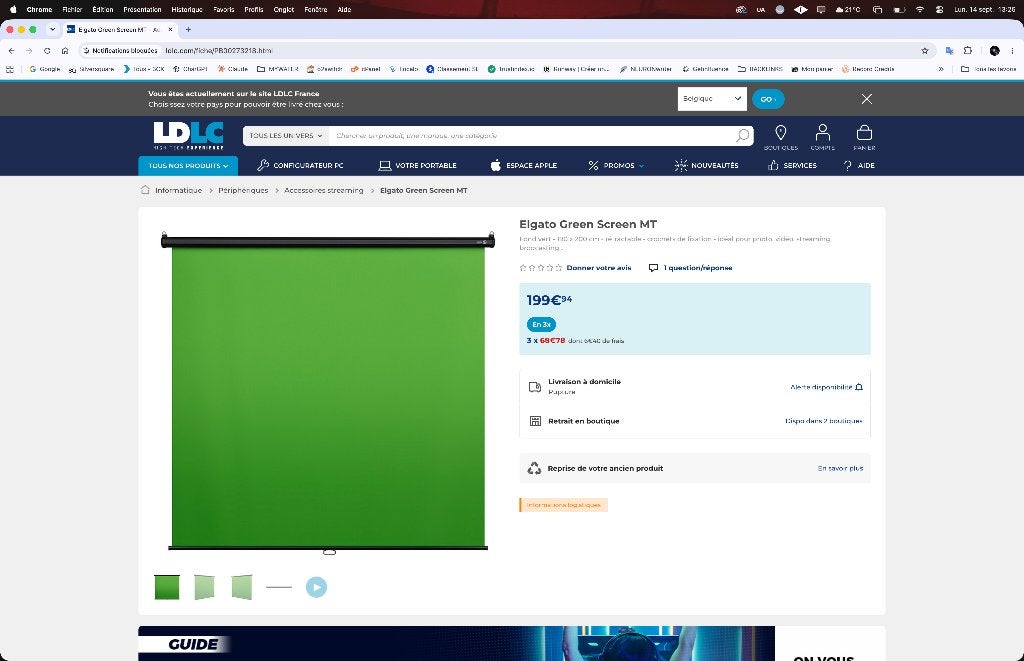Select the fourth thumbnail showing the bar

point(279,587)
